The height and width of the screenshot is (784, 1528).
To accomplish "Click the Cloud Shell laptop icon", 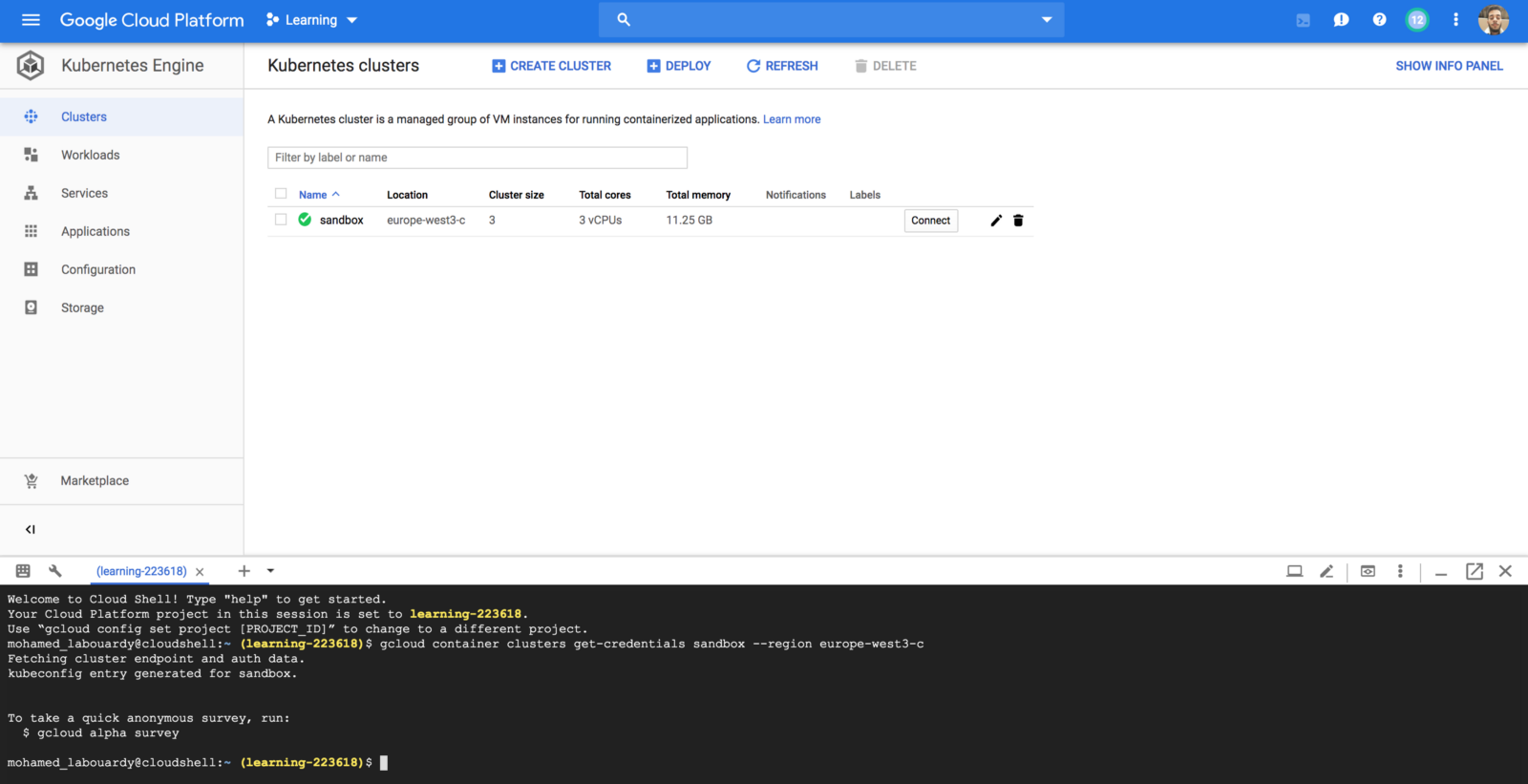I will pyautogui.click(x=1294, y=571).
